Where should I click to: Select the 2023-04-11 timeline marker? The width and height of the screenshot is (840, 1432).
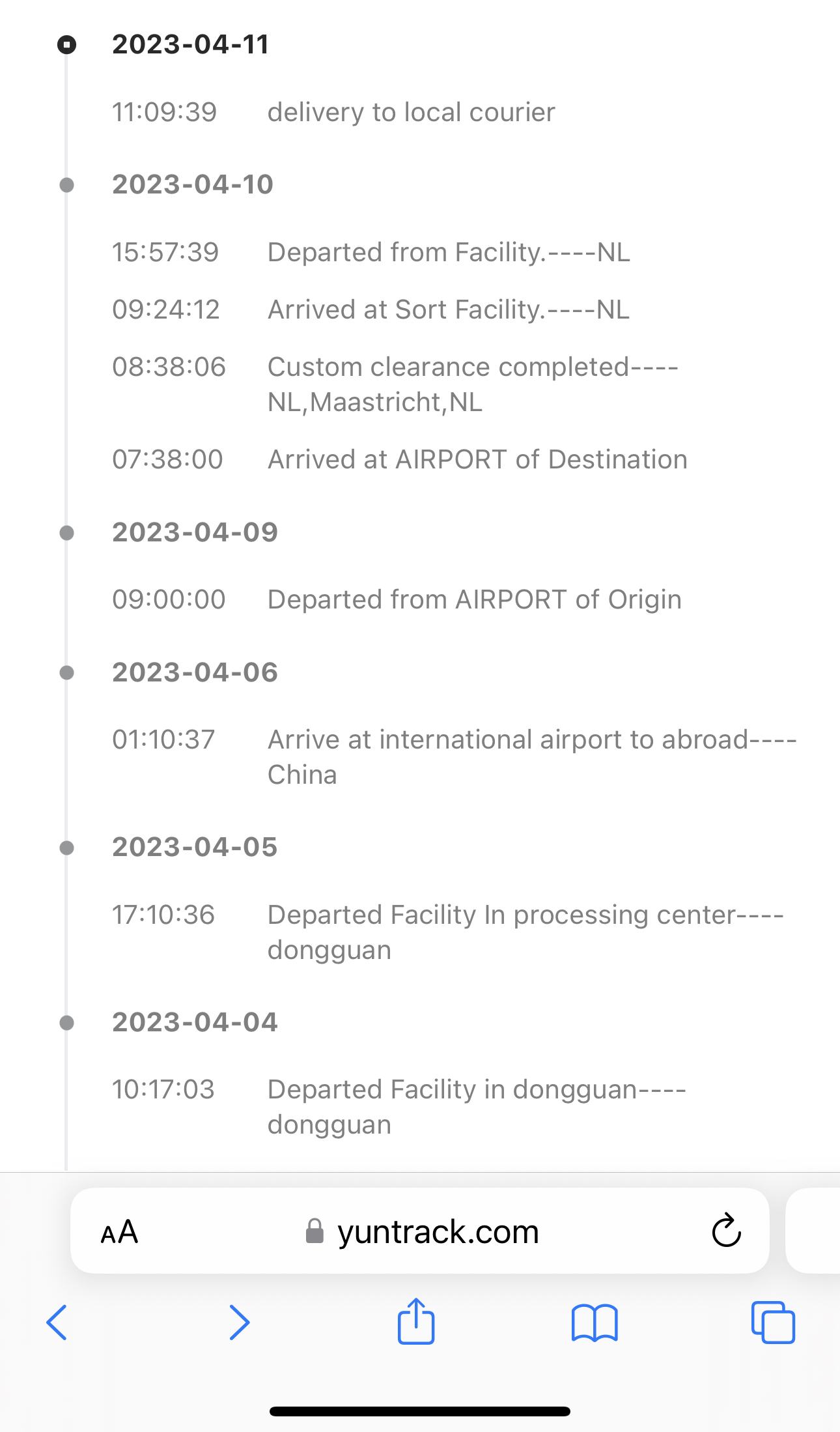pyautogui.click(x=66, y=44)
